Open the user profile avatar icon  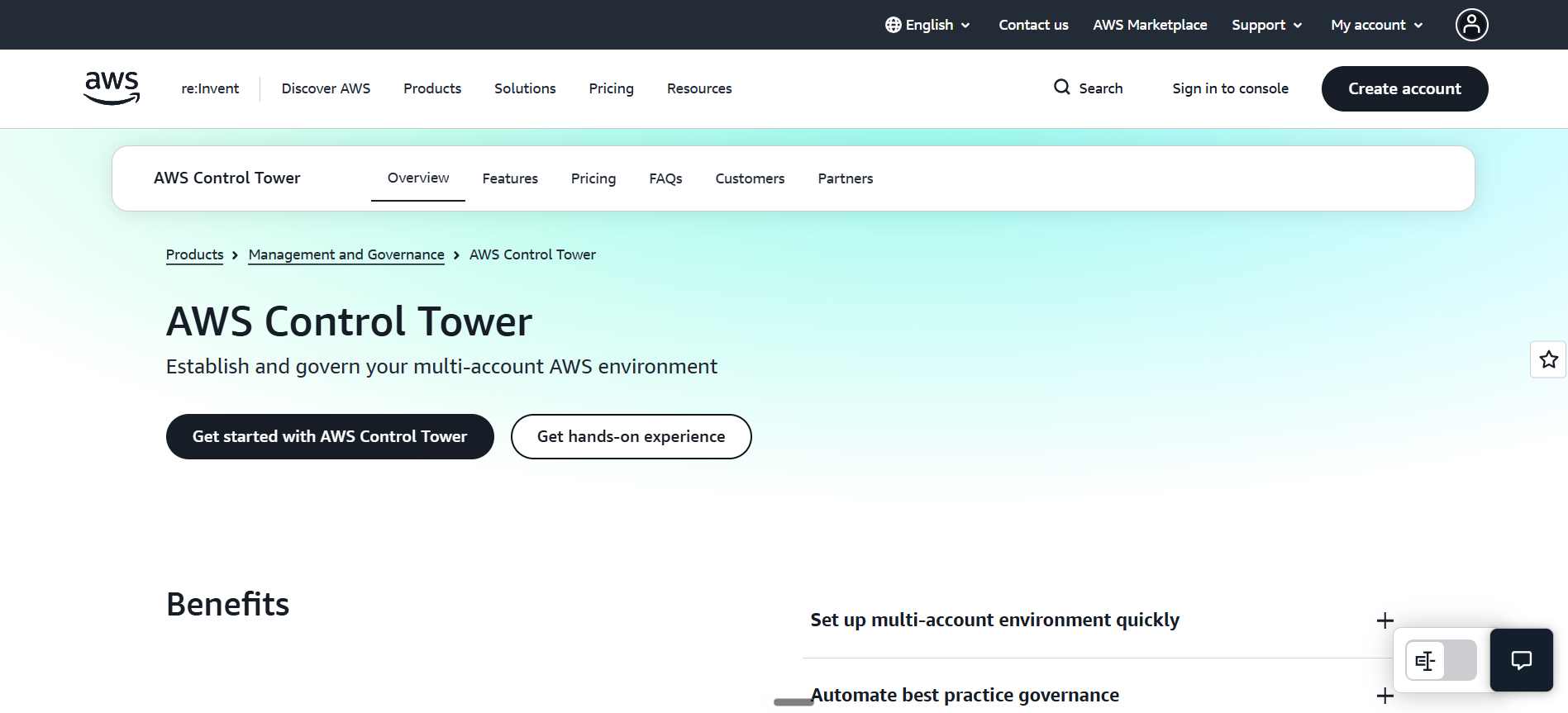click(x=1471, y=25)
